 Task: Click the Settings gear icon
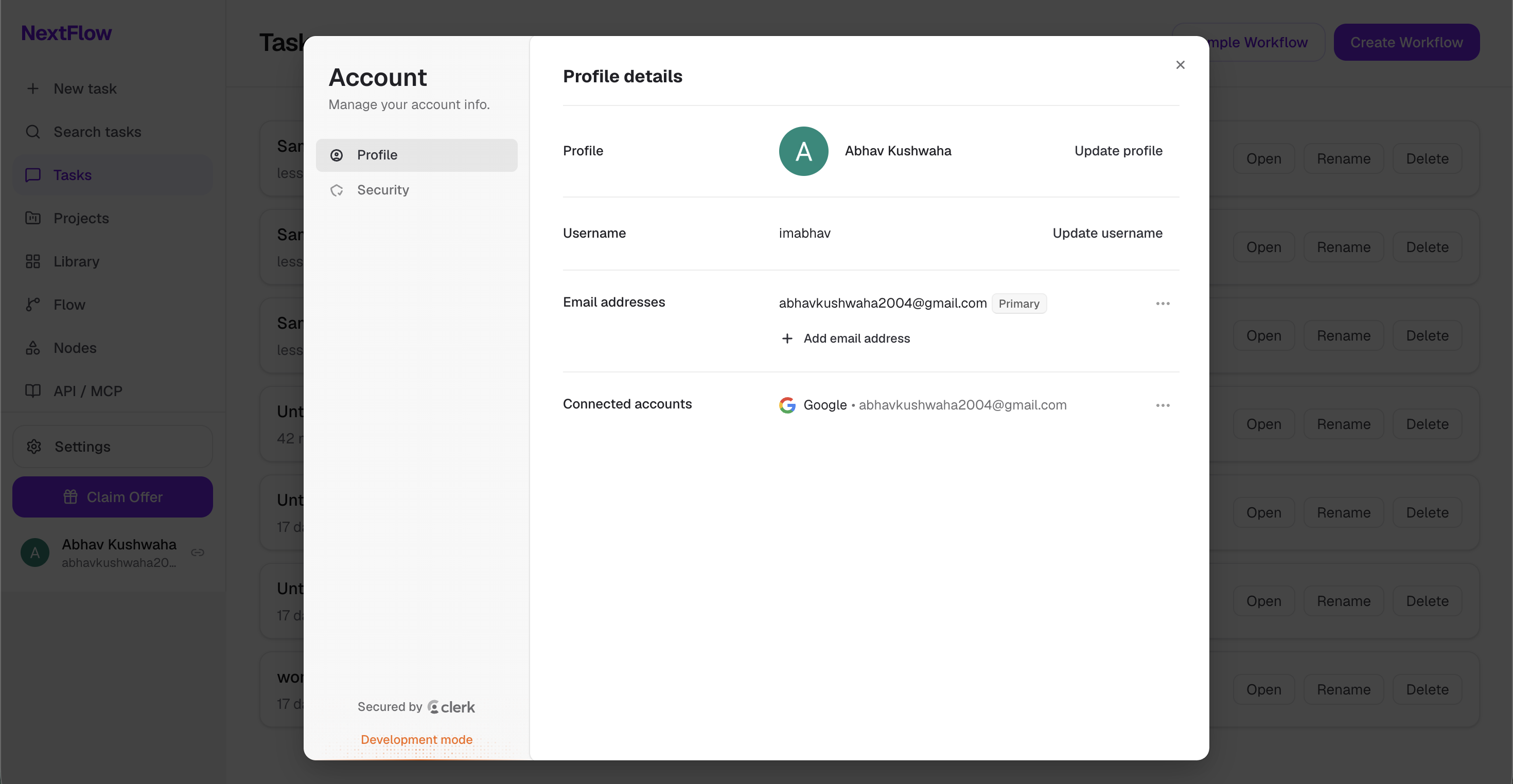34,447
